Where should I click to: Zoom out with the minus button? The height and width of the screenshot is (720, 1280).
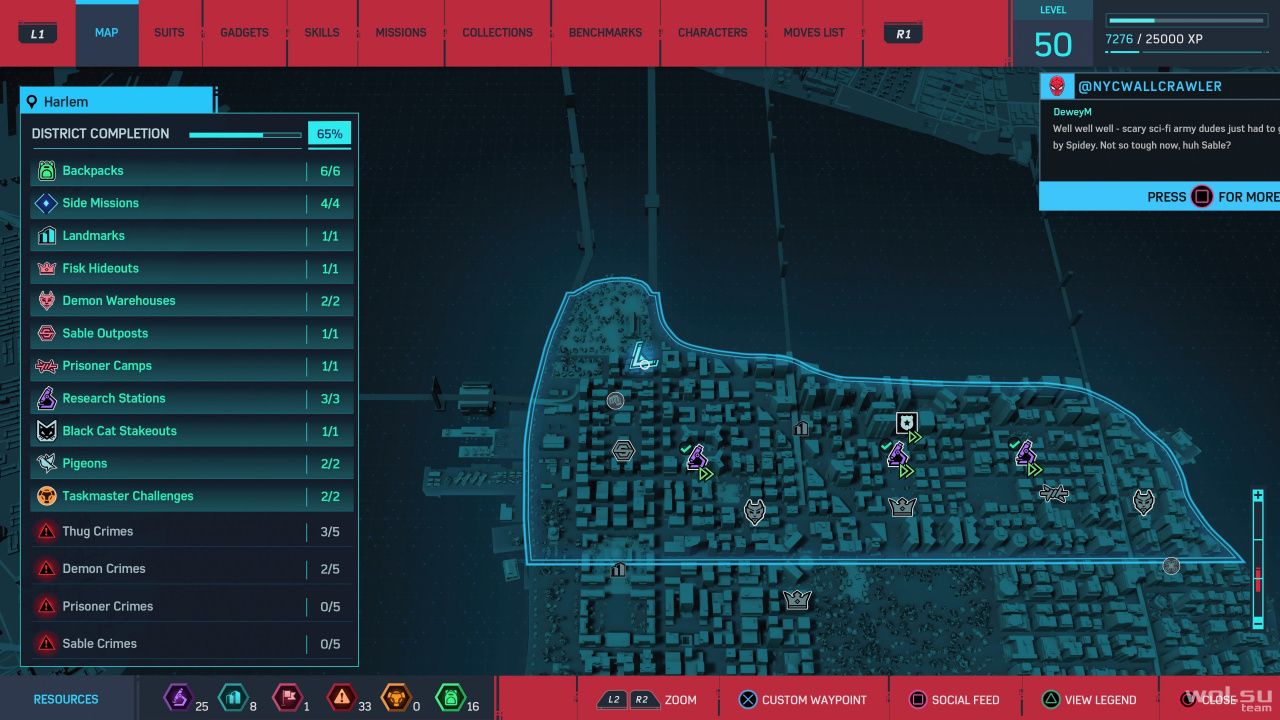tap(1258, 623)
